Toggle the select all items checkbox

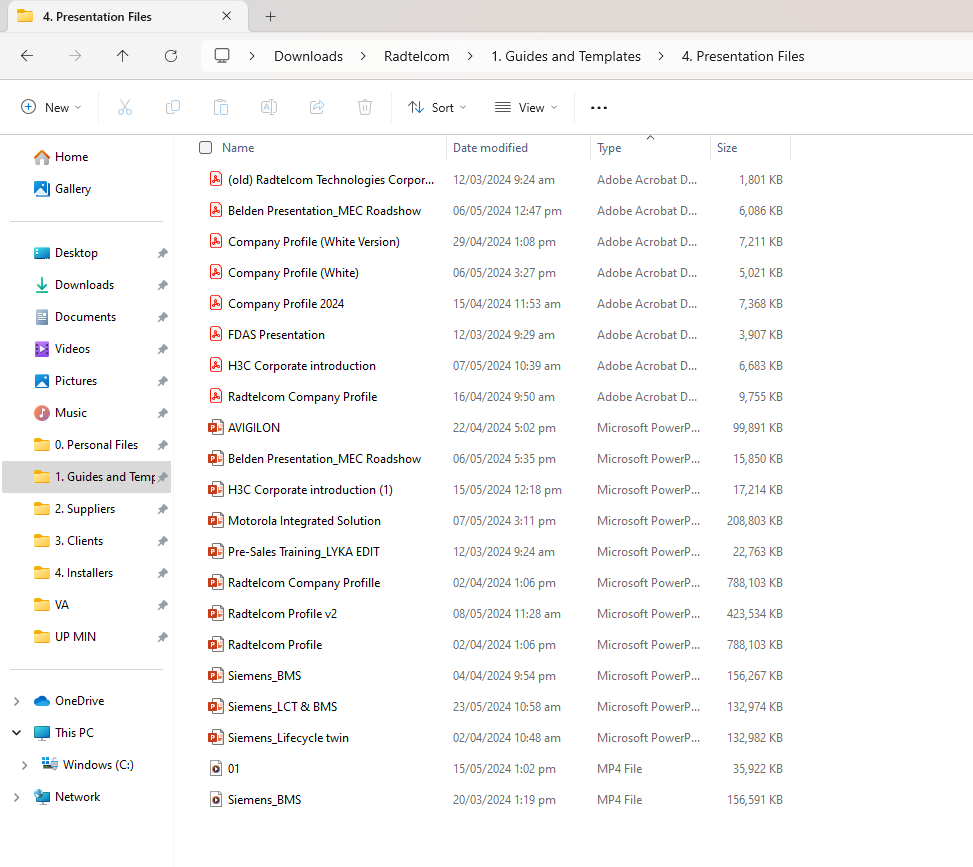pos(205,148)
